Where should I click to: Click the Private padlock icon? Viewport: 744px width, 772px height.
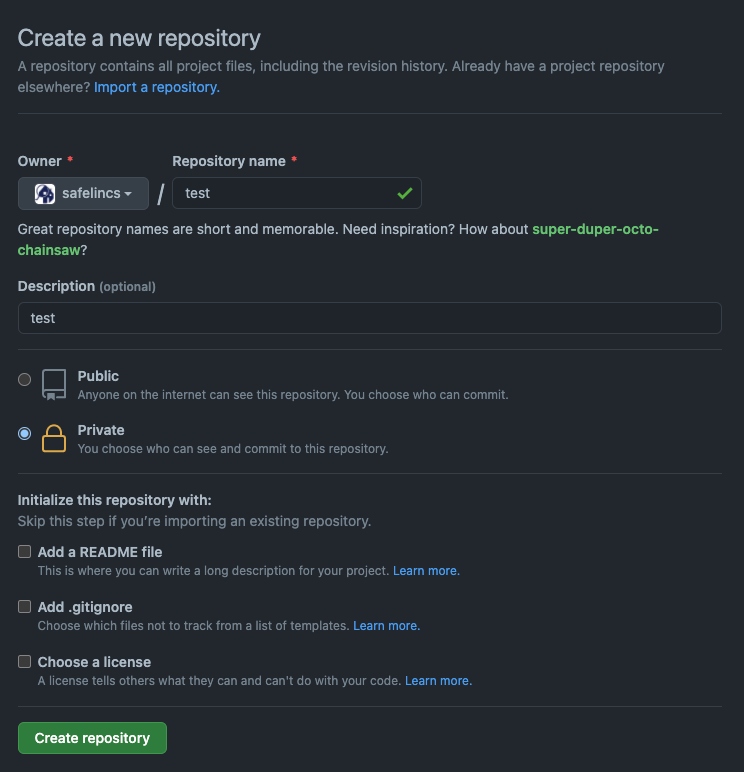tap(54, 438)
